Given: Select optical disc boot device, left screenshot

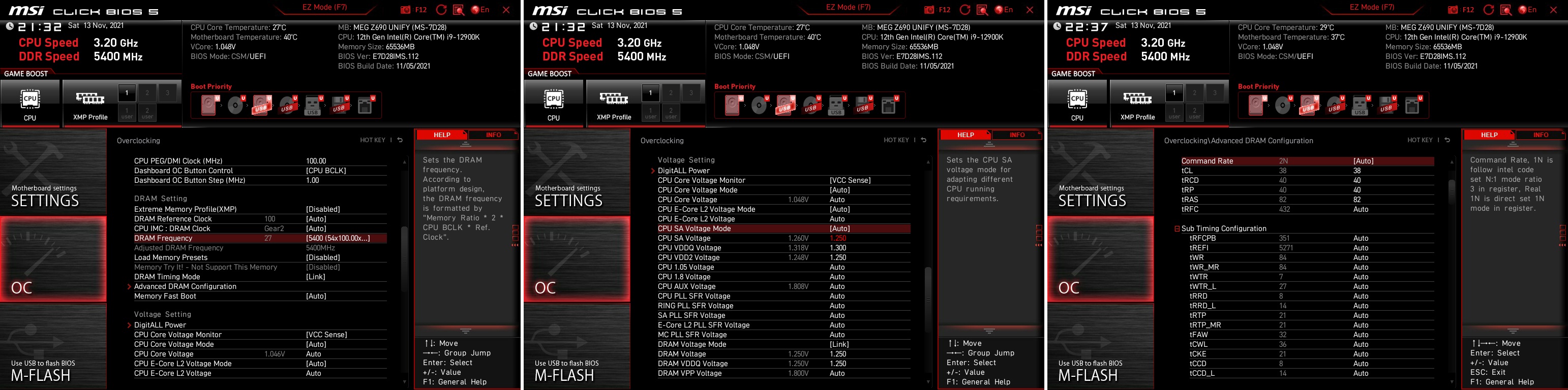Looking at the screenshot, I should click(236, 105).
